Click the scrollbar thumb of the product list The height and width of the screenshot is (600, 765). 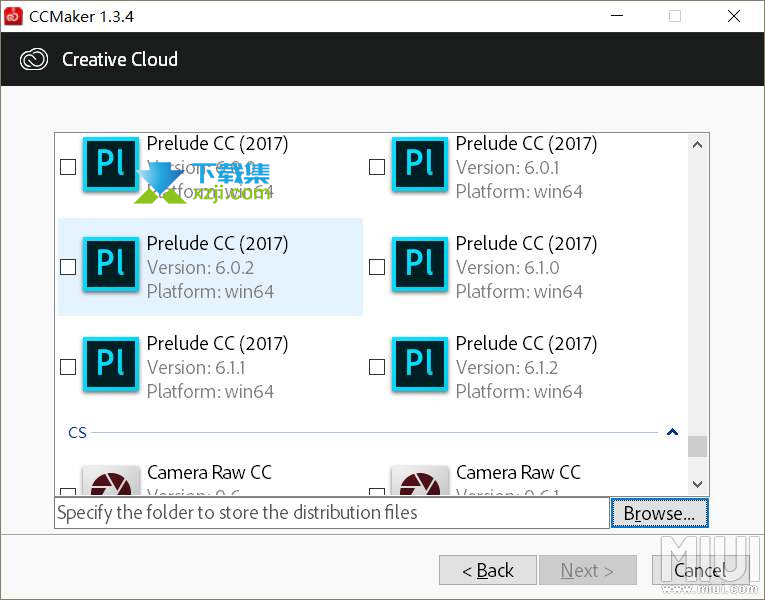[x=698, y=446]
